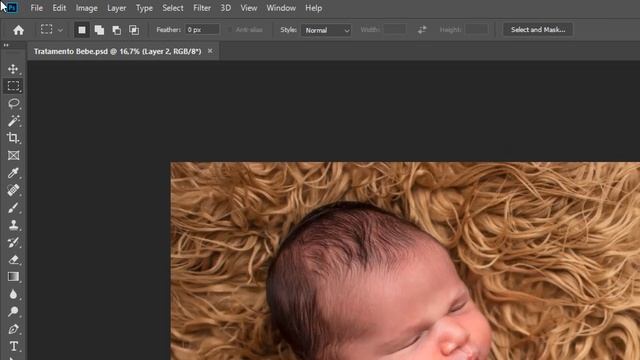Select the Rectangular Marquee tool in toolbar
The height and width of the screenshot is (360, 640).
13,86
